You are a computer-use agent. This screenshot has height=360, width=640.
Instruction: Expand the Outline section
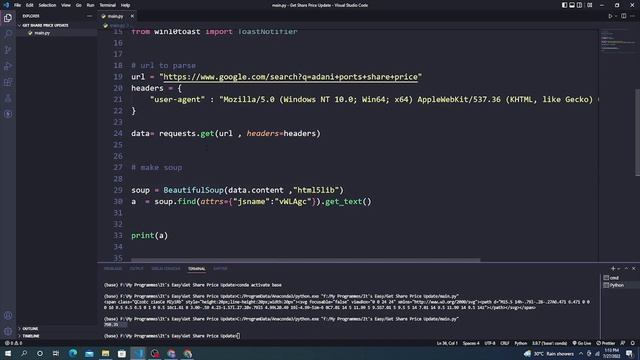[30, 329]
